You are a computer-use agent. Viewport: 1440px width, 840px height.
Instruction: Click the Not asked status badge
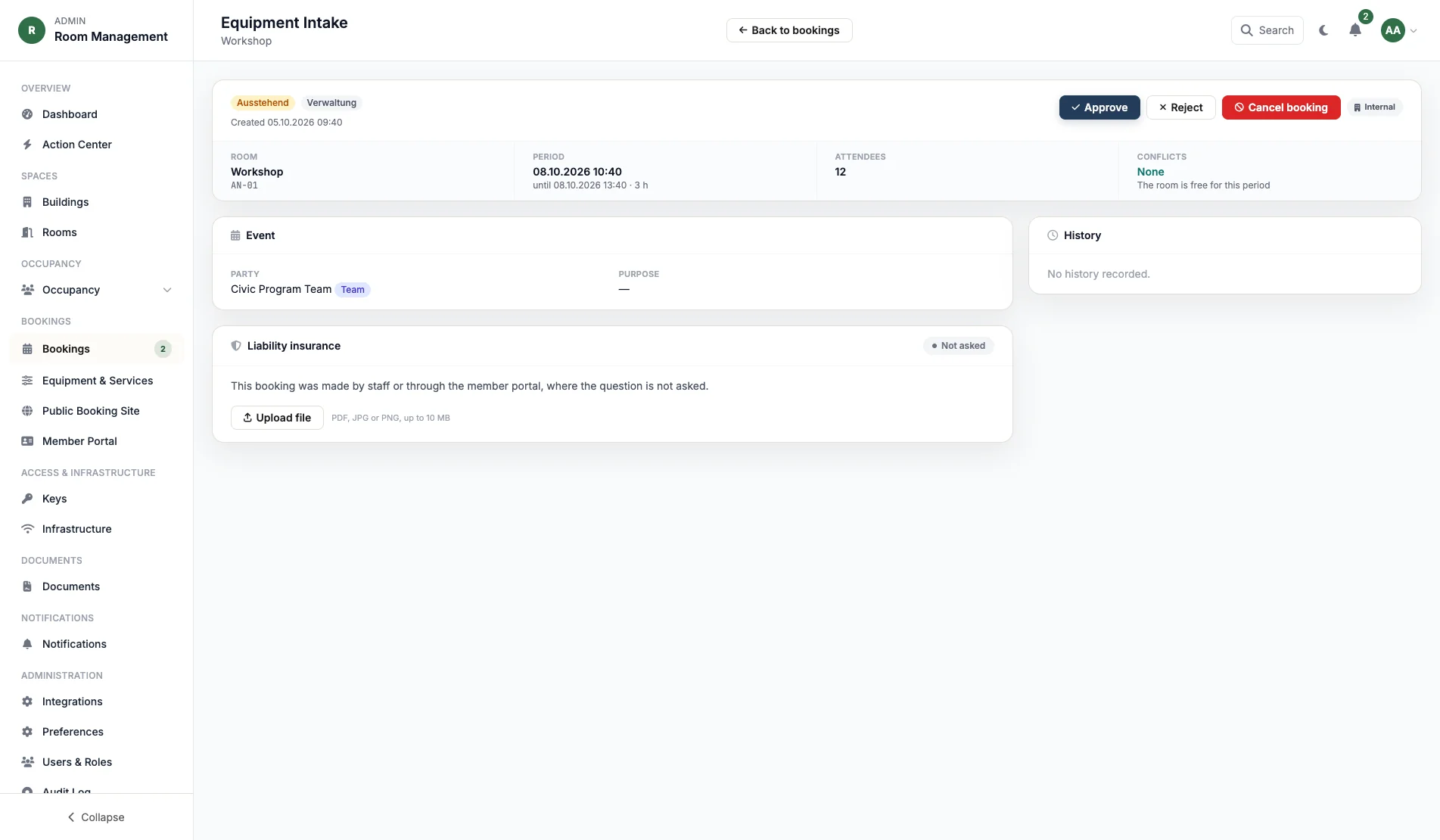pyautogui.click(x=959, y=346)
